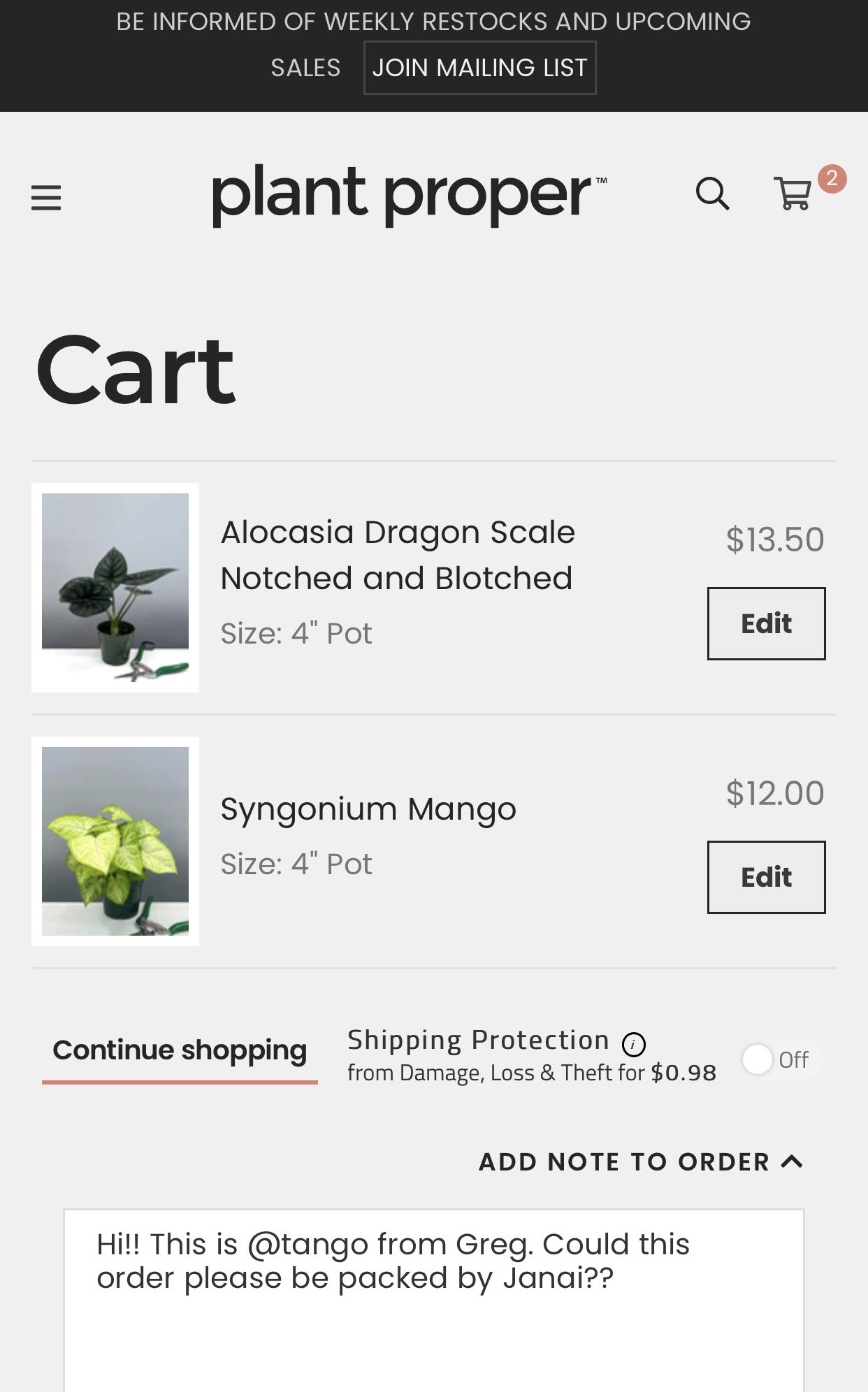This screenshot has height=1392, width=868.
Task: Click the Alocasia $13.50 price
Action: coord(775,539)
